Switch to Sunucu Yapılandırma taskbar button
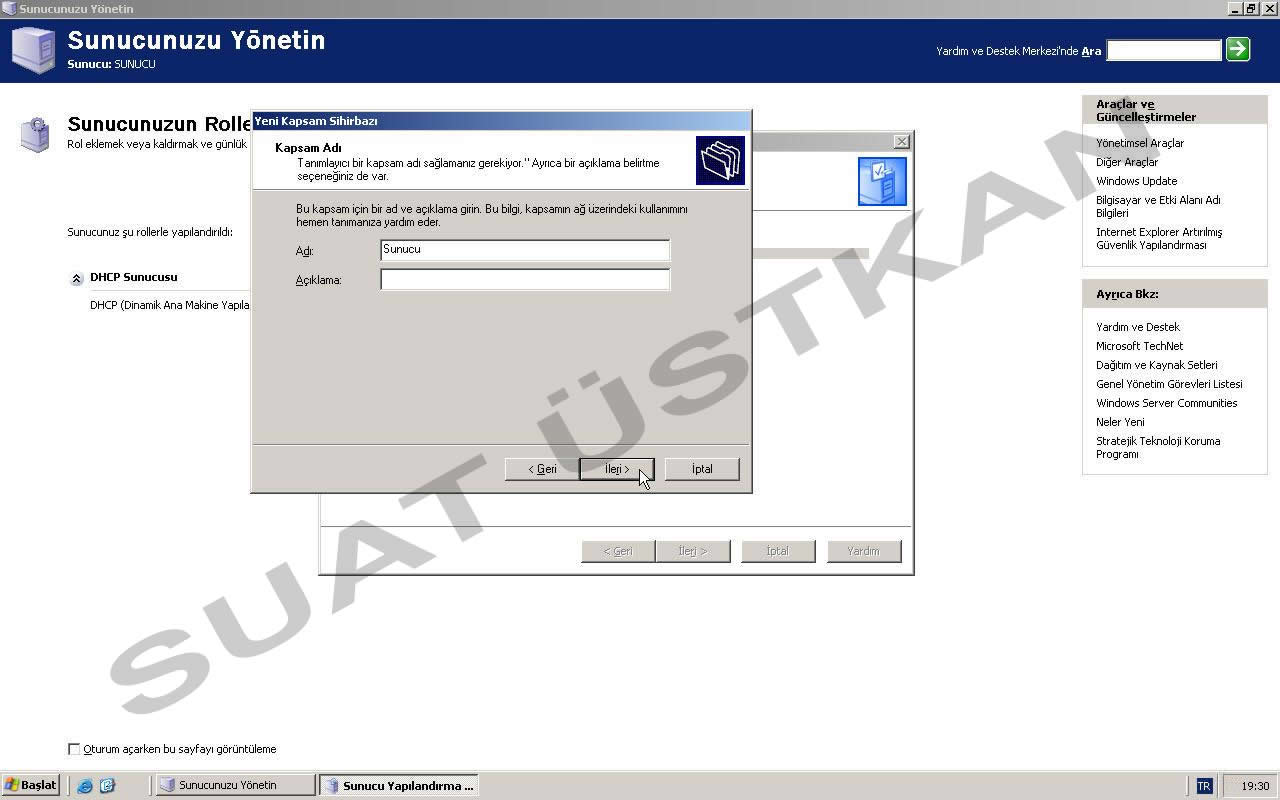1280x800 pixels. coord(398,785)
